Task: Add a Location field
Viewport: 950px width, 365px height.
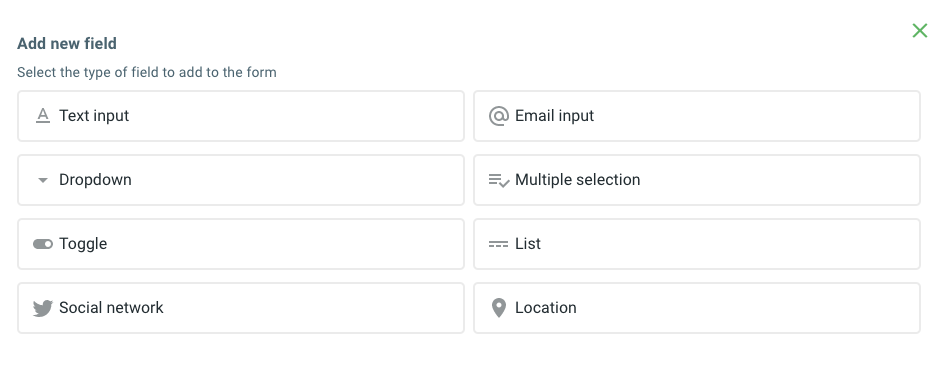Action: tap(697, 308)
